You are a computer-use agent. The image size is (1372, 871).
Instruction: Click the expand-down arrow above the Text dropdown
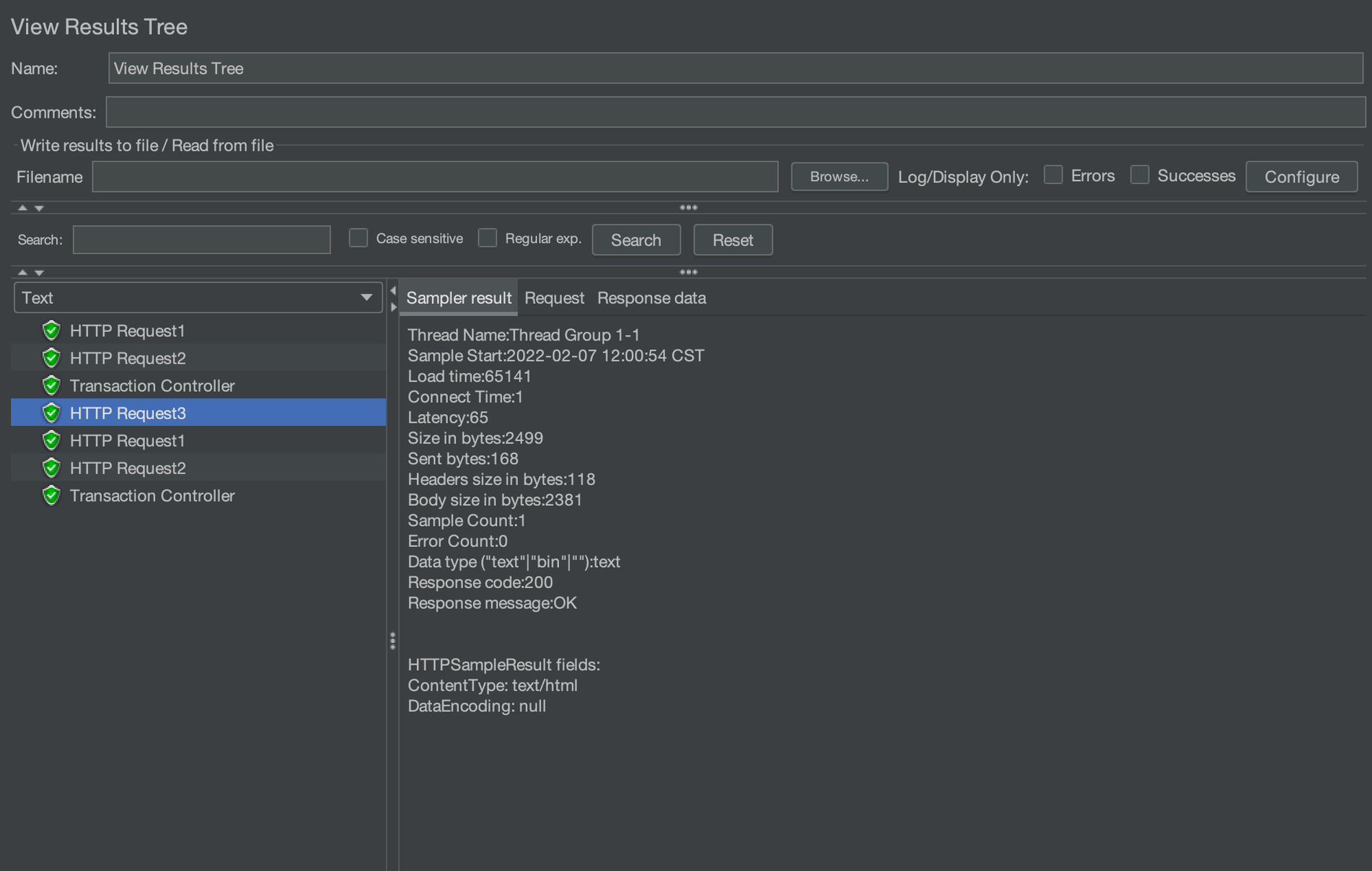[39, 273]
